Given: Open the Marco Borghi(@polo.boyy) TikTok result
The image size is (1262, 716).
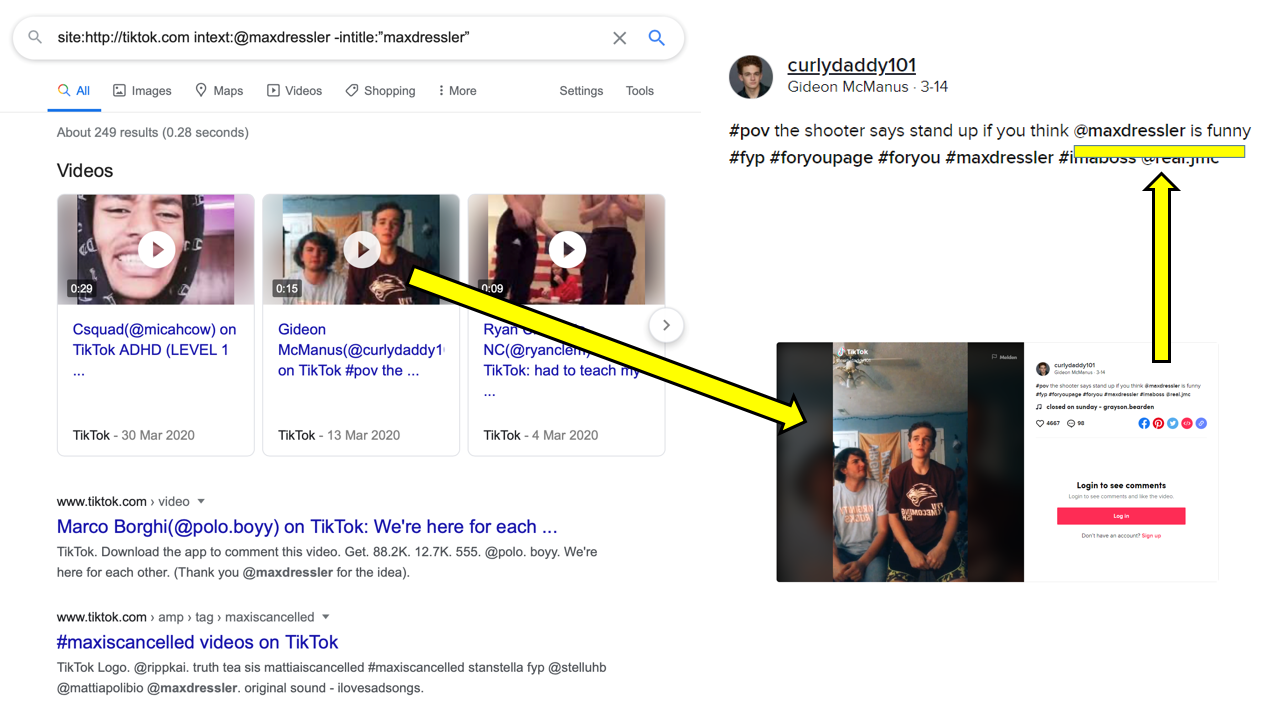Looking at the screenshot, I should point(307,527).
